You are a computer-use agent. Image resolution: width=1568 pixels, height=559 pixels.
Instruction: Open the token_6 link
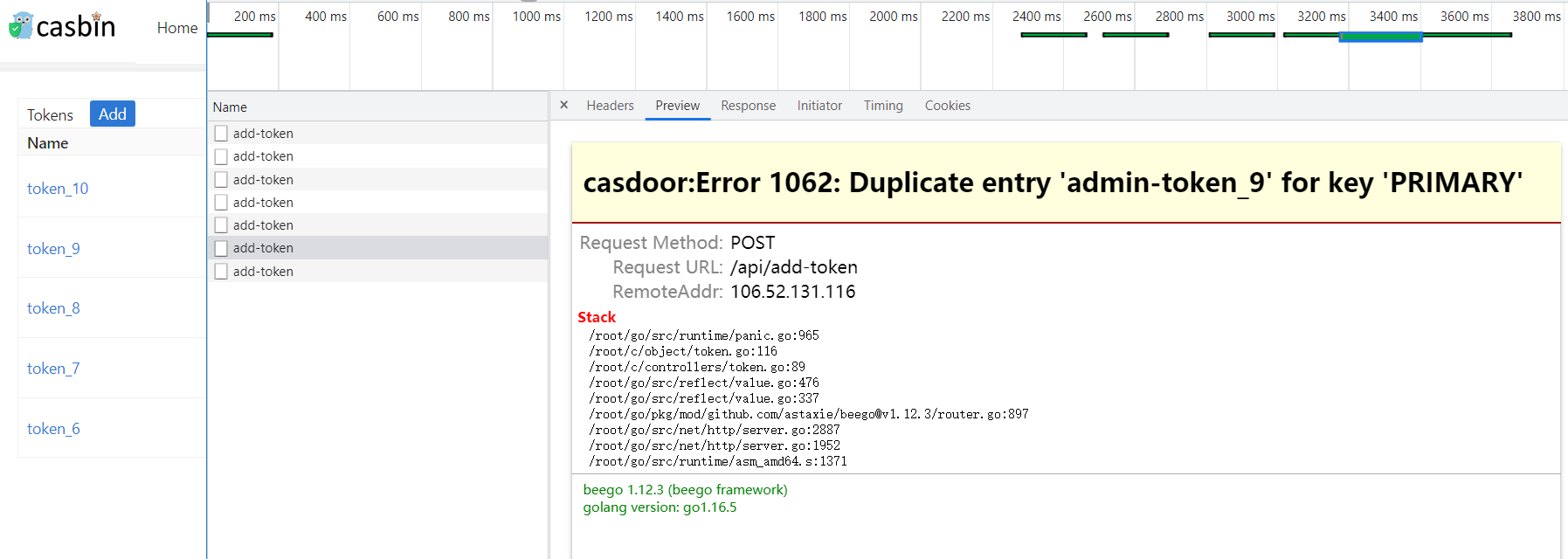[53, 429]
